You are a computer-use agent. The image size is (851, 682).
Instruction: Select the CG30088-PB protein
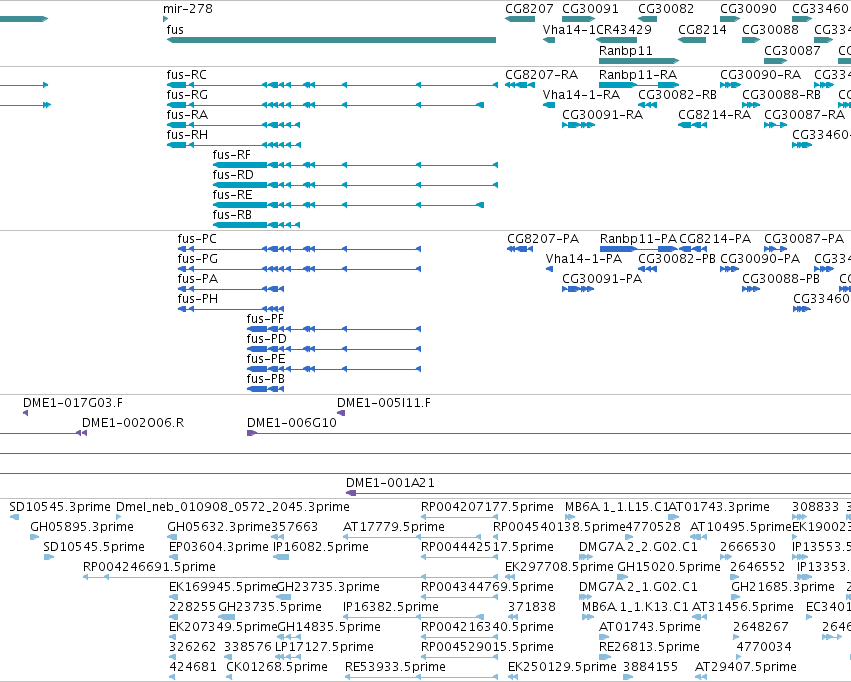pyautogui.click(x=751, y=289)
